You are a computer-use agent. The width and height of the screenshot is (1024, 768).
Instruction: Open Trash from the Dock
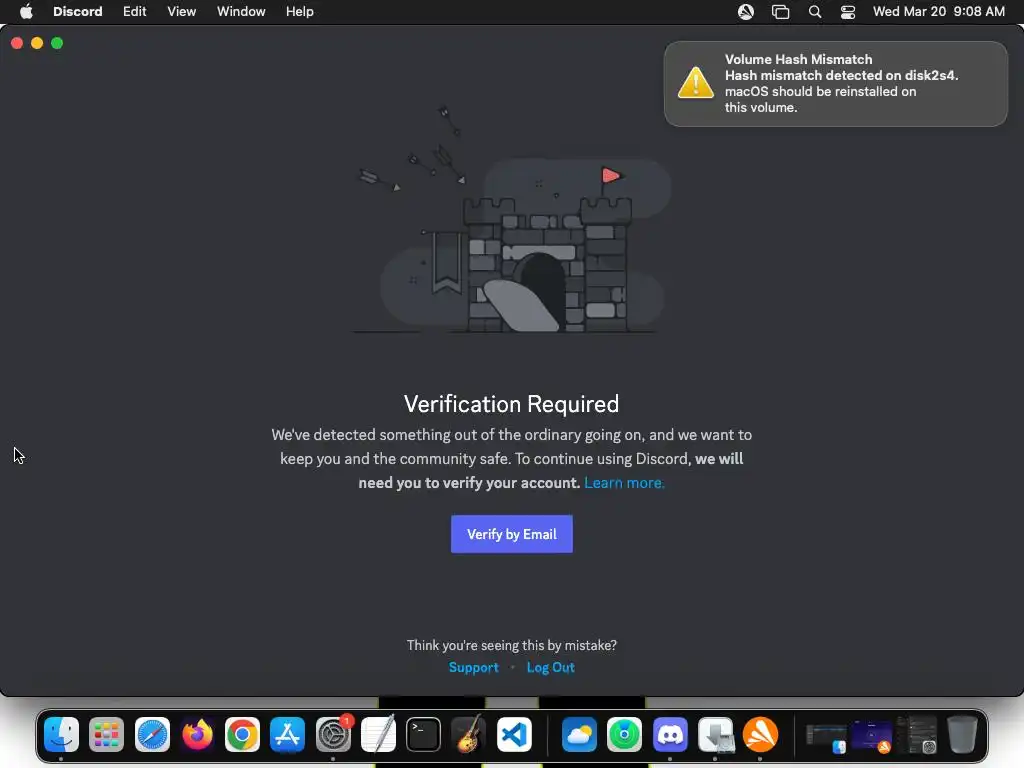point(962,735)
